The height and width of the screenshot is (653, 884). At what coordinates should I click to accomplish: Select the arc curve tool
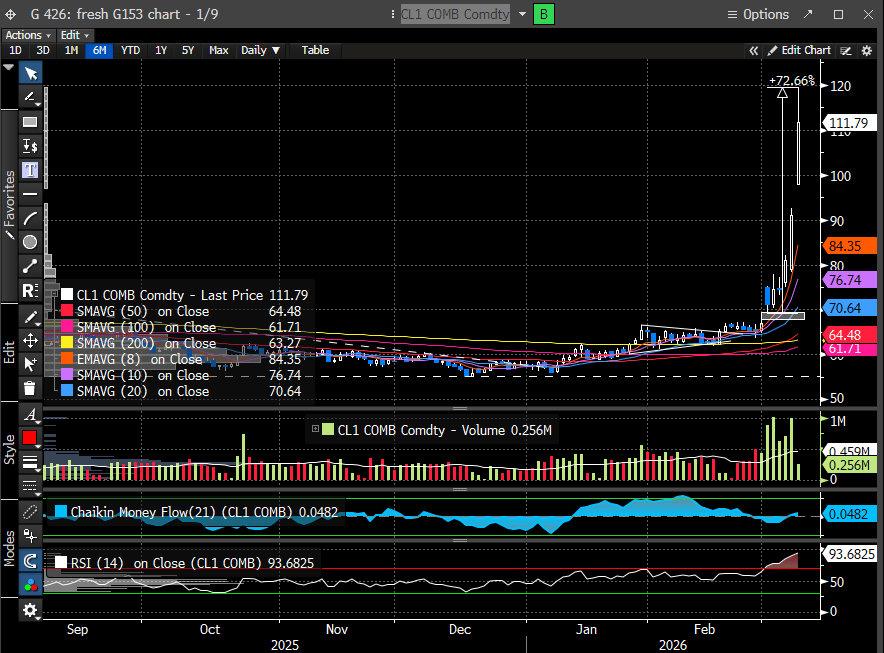pyautogui.click(x=30, y=217)
